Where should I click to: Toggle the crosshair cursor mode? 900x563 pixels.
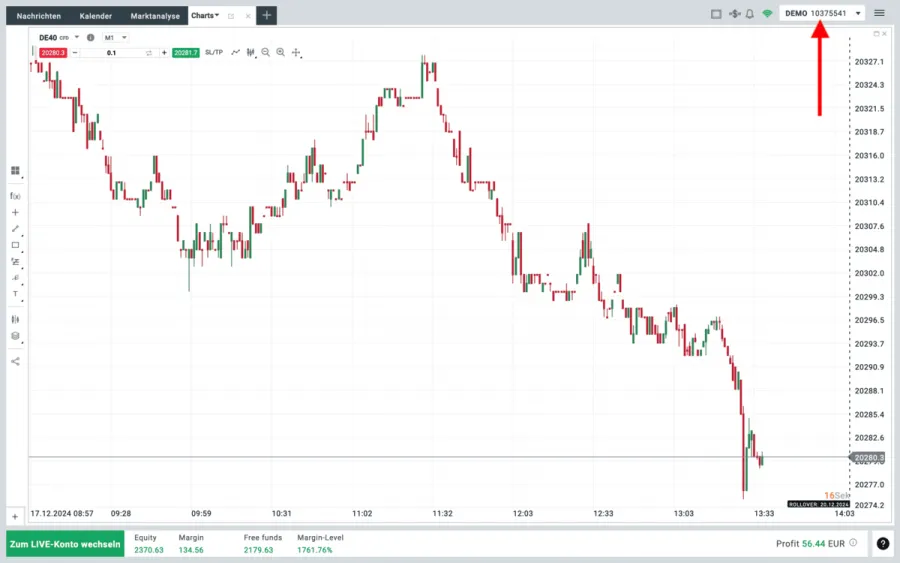tap(296, 52)
